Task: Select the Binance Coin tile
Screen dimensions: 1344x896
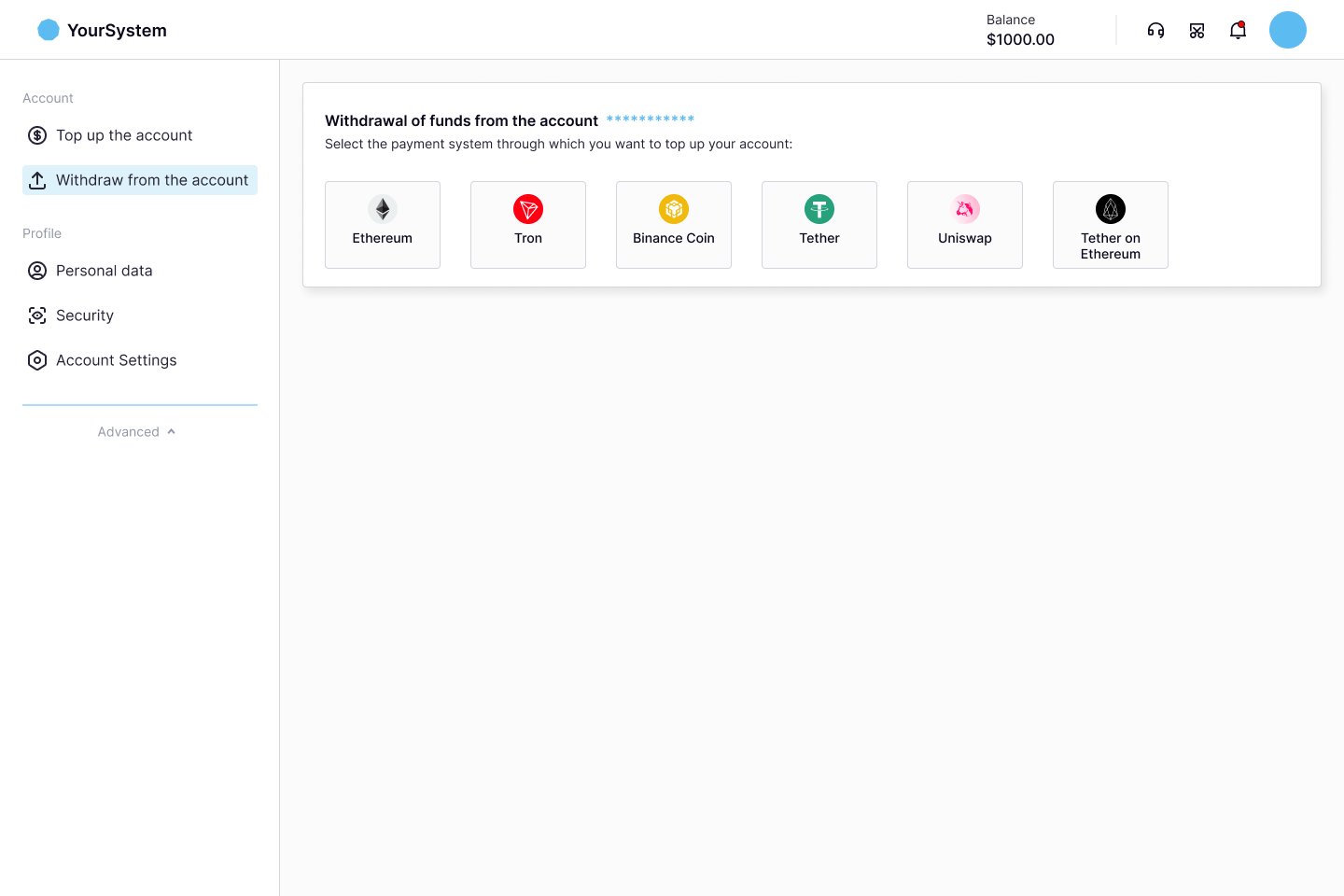Action: pos(674,225)
